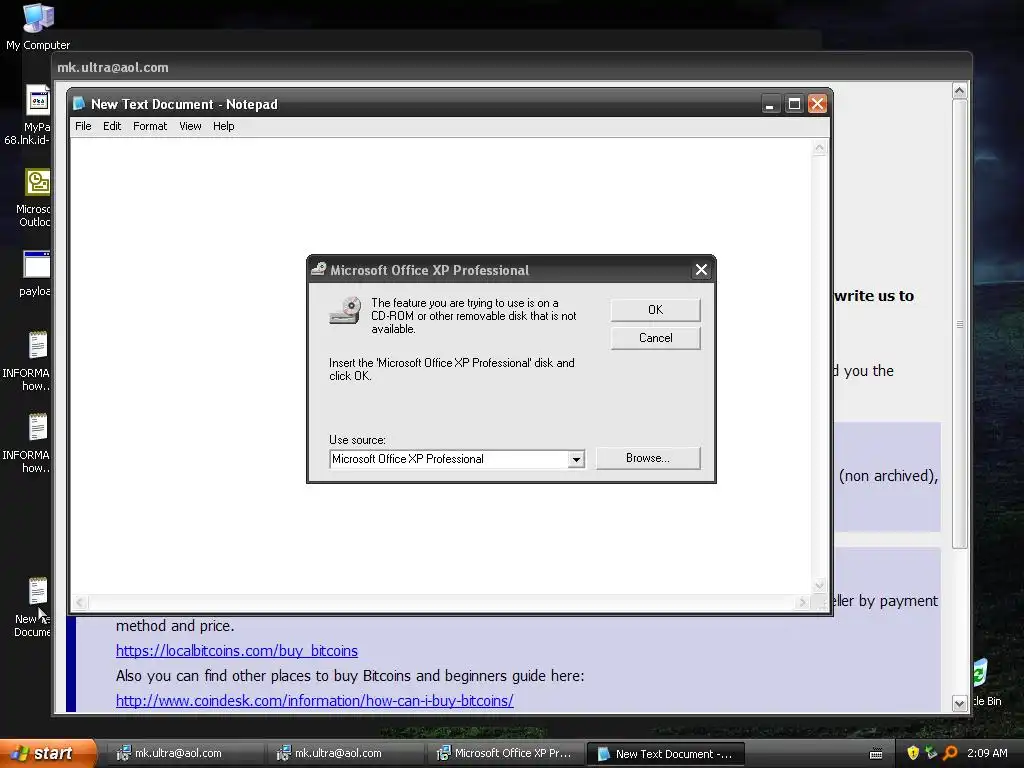Click the mk.ultra@aol.com window title
The height and width of the screenshot is (768, 1024).
click(112, 67)
